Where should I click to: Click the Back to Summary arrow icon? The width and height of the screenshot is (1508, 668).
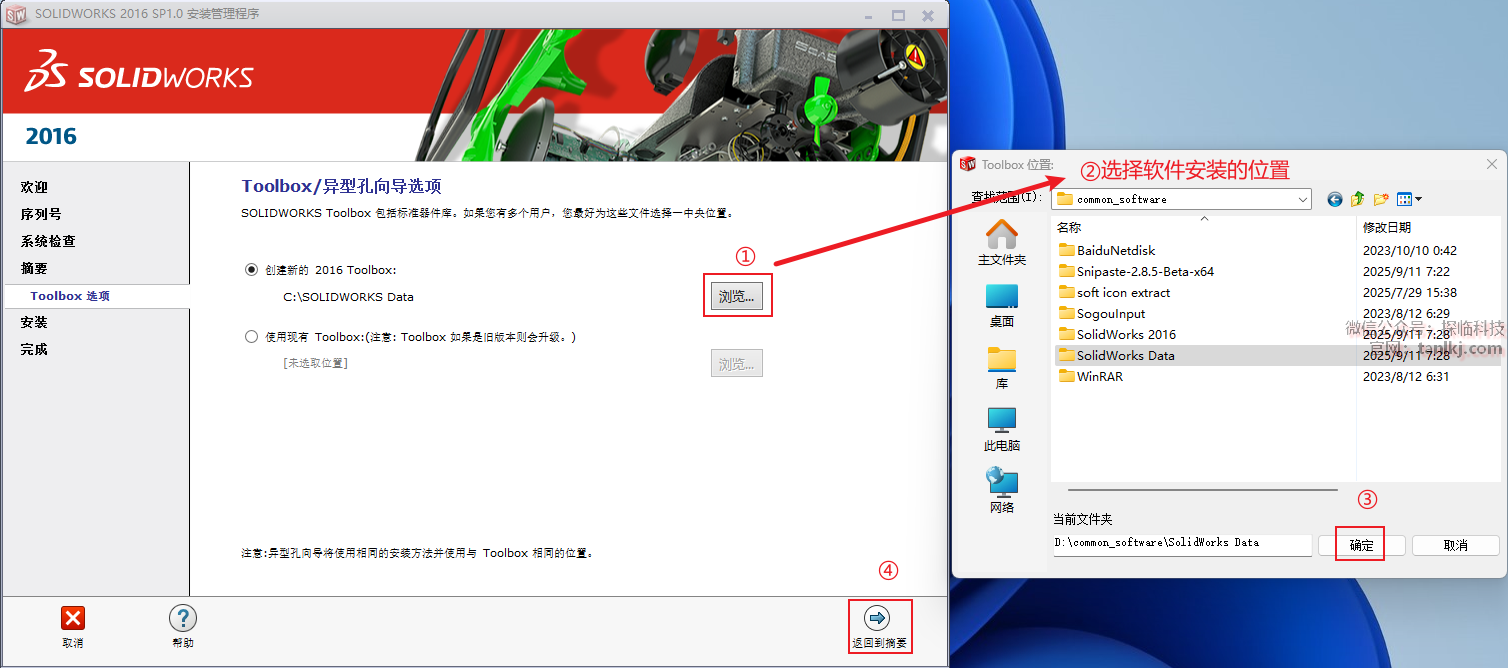coord(877,618)
